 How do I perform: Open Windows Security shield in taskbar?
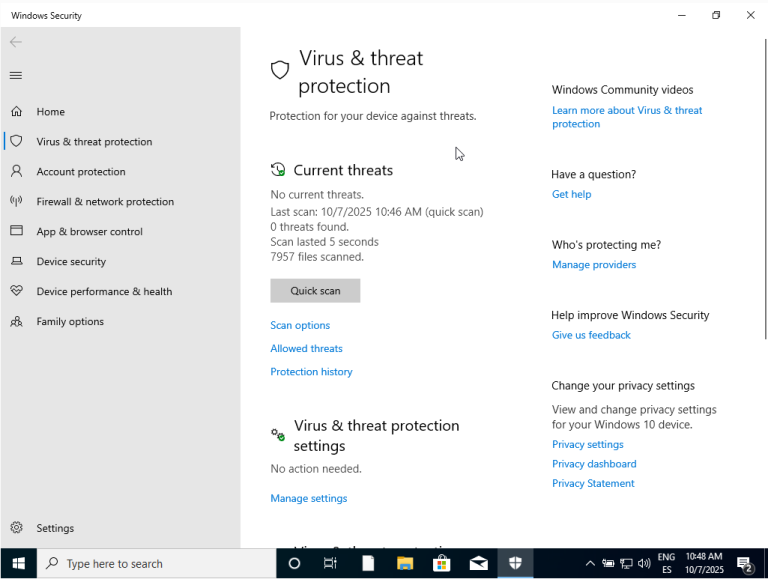coord(515,563)
